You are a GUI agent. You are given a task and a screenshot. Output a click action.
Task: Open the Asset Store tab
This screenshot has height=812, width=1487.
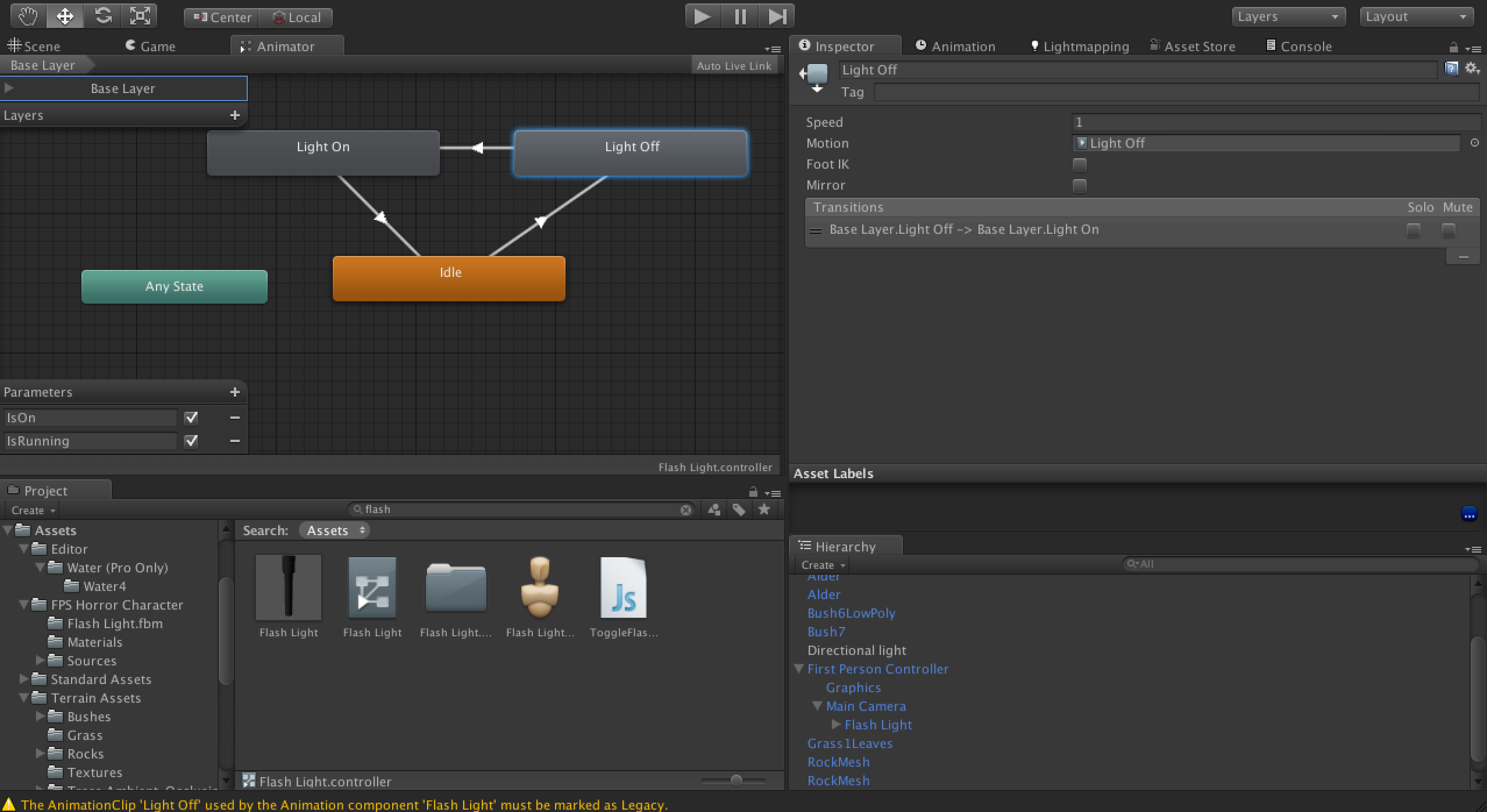pyautogui.click(x=1193, y=46)
